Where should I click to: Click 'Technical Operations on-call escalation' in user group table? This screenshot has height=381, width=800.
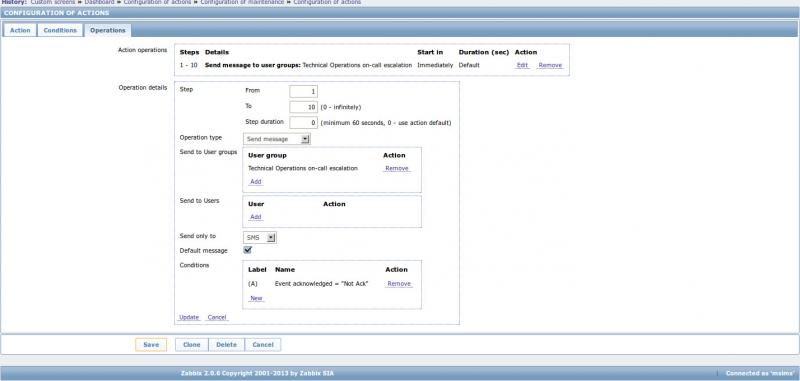click(x=303, y=168)
